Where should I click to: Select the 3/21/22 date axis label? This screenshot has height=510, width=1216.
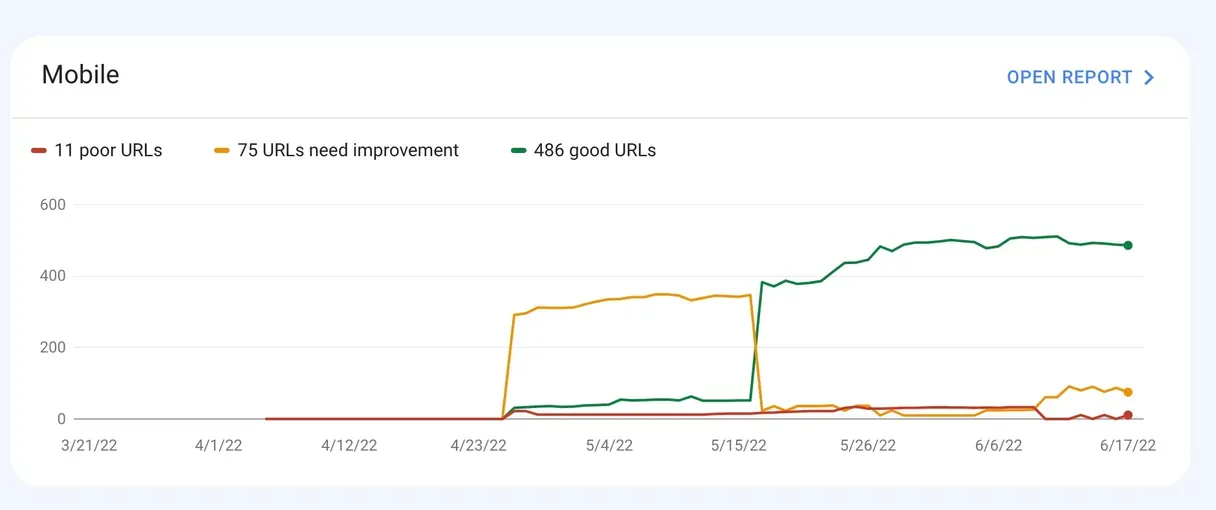click(91, 446)
